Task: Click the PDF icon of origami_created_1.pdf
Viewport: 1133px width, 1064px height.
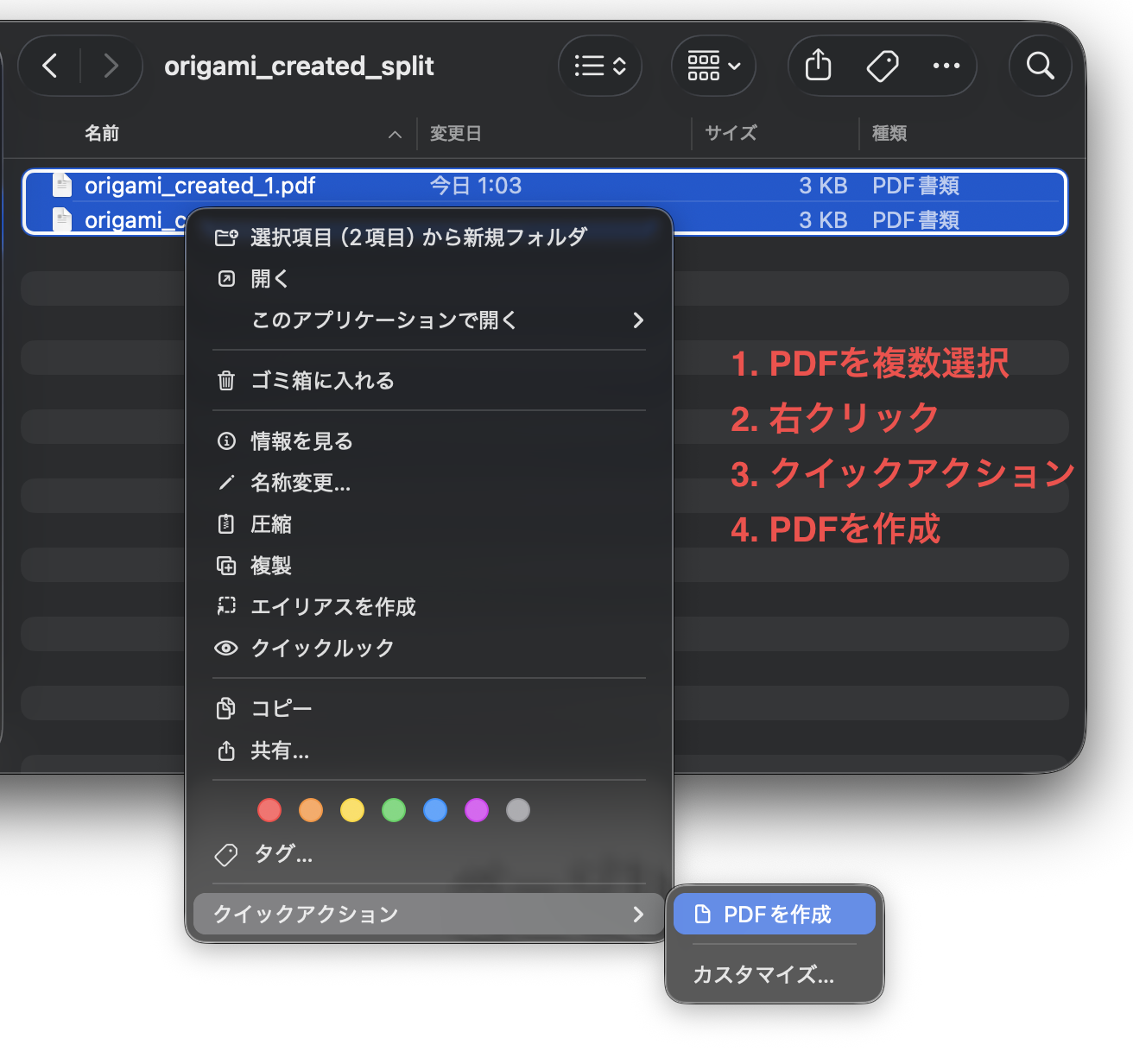Action: (62, 185)
